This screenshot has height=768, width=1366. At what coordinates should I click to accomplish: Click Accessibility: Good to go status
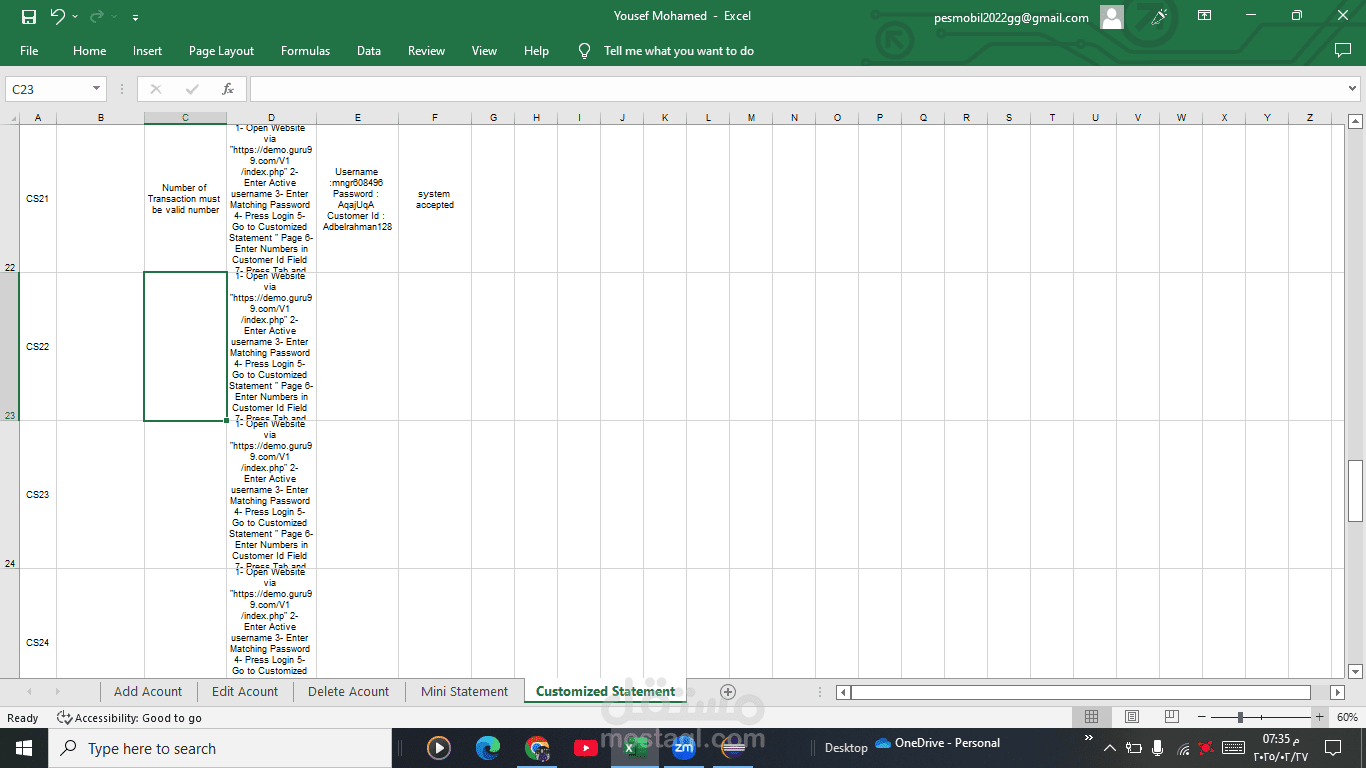(x=129, y=718)
